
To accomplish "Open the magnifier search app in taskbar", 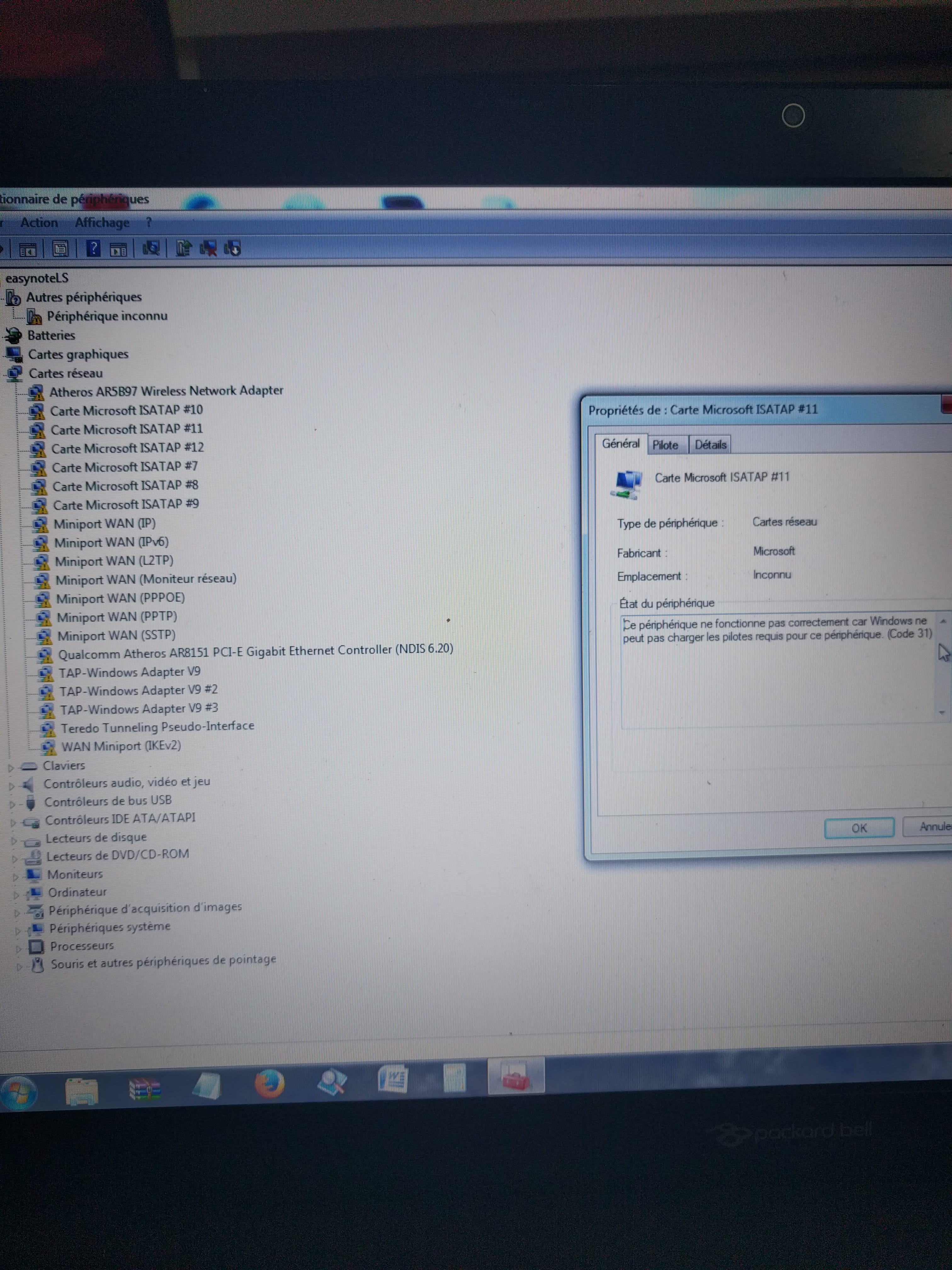I will 332,1082.
